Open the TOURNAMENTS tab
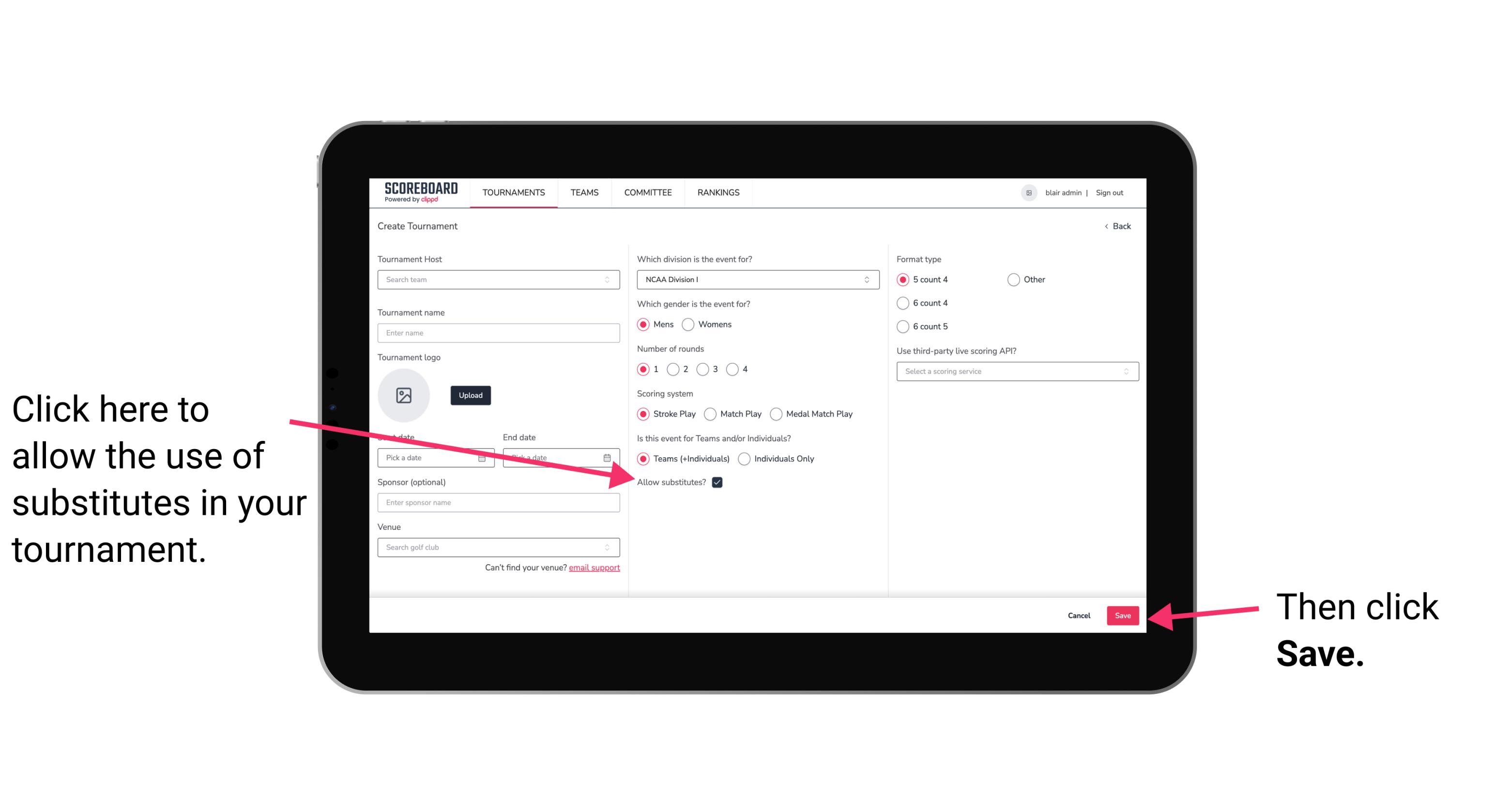This screenshot has height=812, width=1510. tap(512, 192)
